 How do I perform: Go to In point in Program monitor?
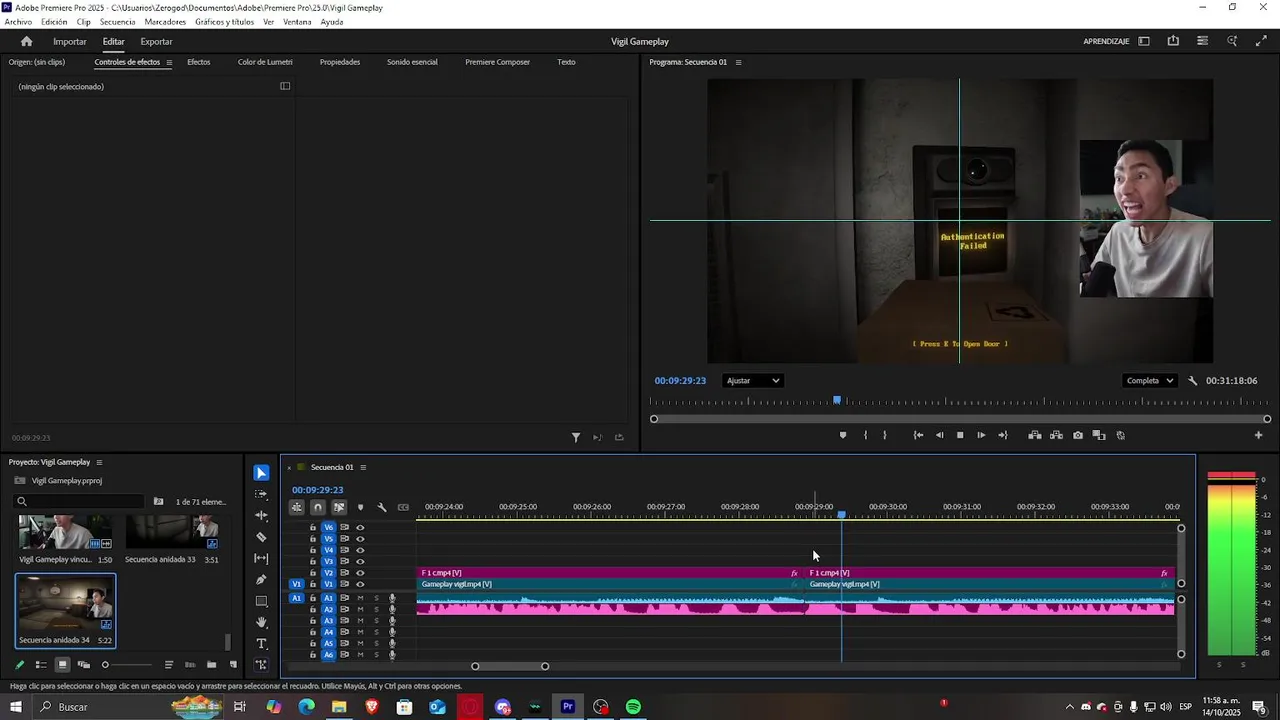click(918, 435)
